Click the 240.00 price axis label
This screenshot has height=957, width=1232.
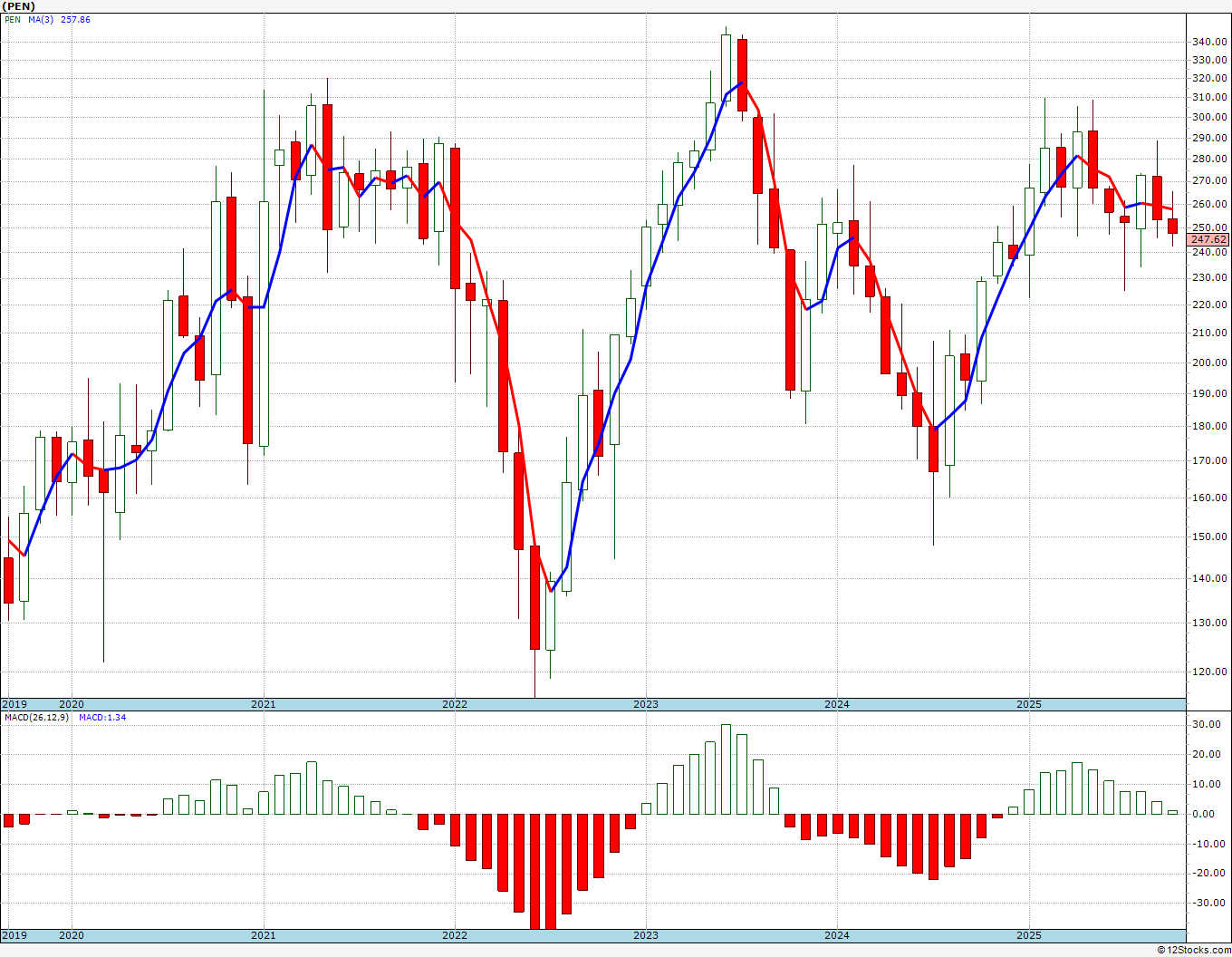1210,253
